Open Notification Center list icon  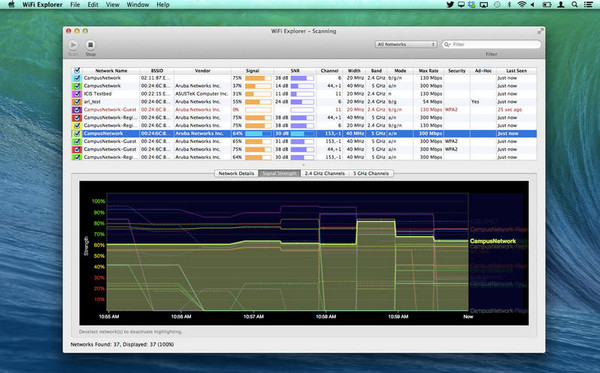coord(588,5)
